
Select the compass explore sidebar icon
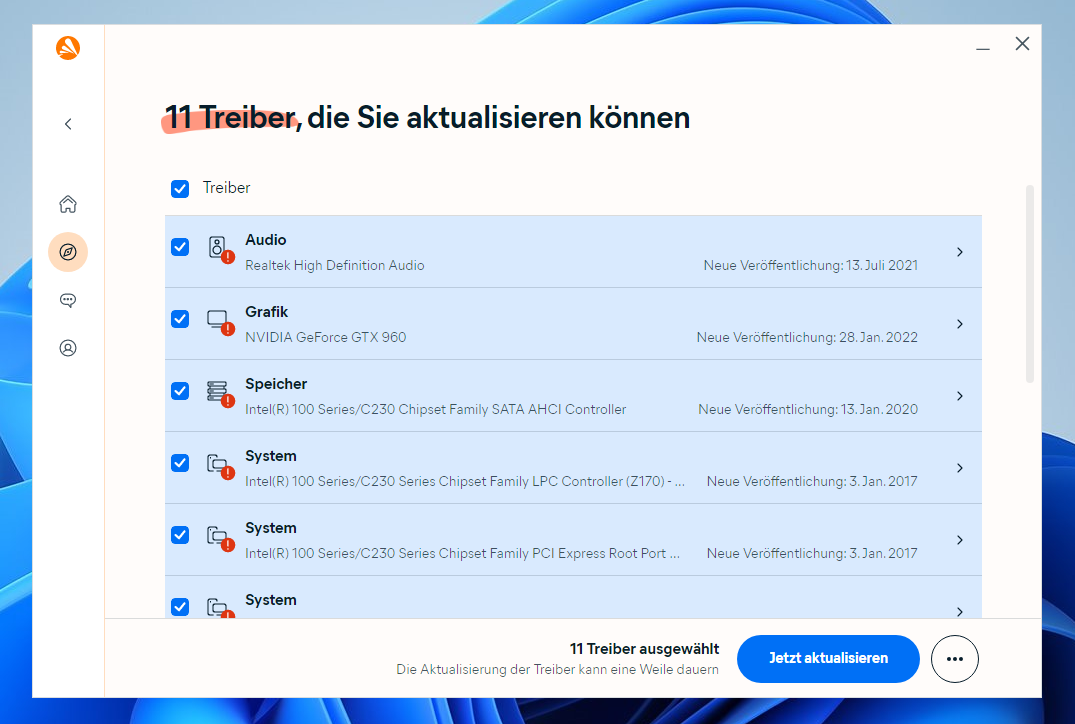68,252
